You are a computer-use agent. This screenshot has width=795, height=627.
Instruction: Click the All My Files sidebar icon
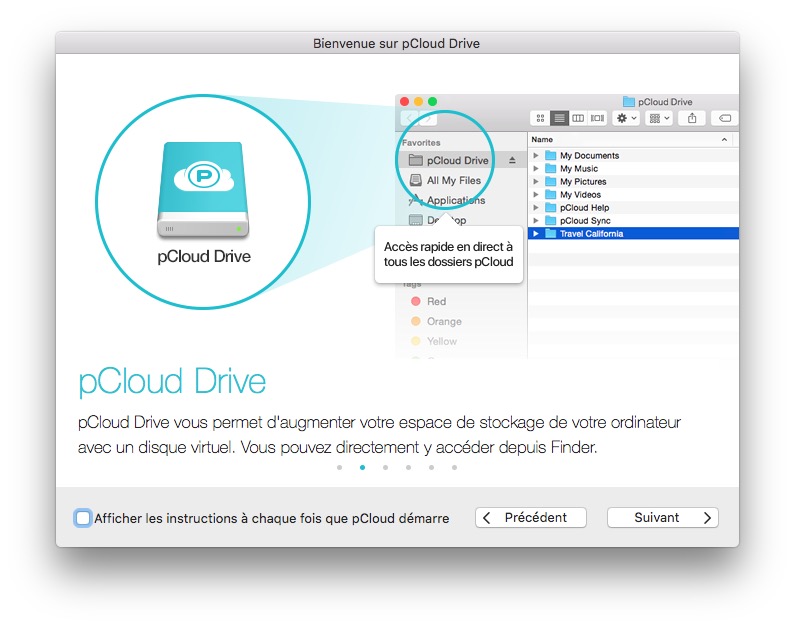(416, 180)
